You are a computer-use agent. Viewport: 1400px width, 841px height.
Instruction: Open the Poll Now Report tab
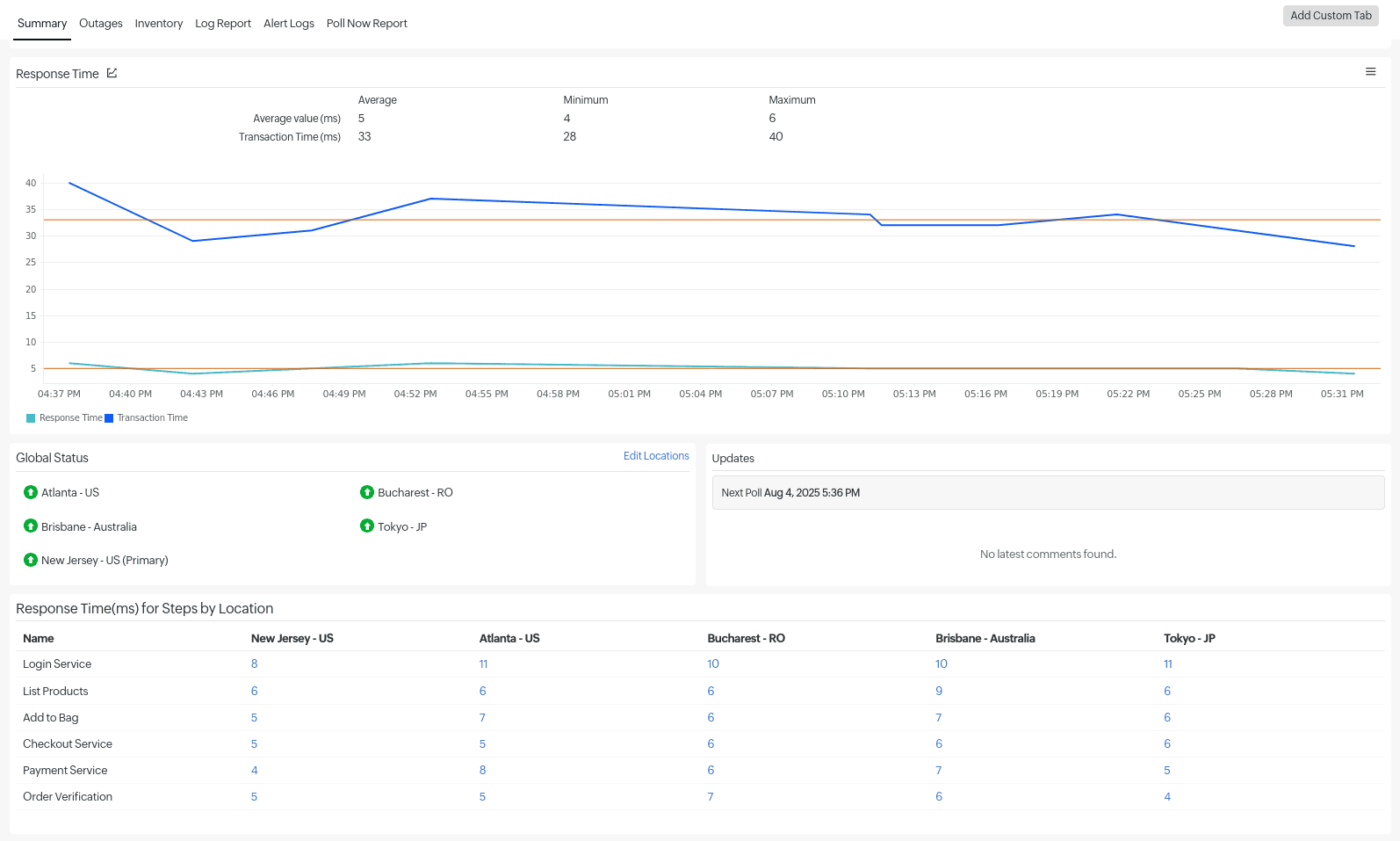tap(367, 23)
